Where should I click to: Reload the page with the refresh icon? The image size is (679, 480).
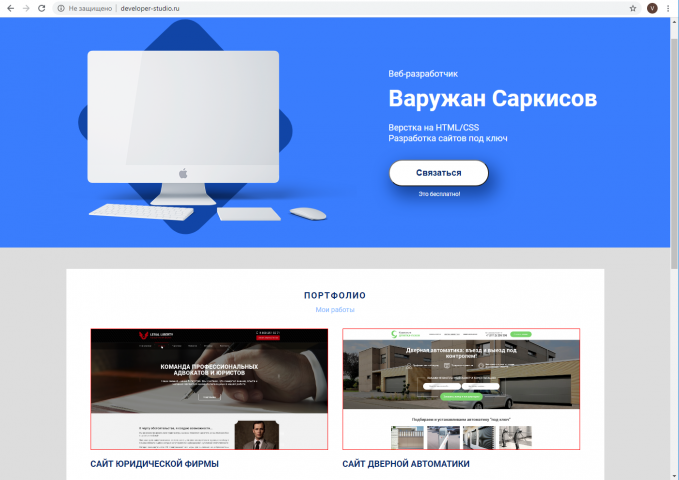[42, 8]
